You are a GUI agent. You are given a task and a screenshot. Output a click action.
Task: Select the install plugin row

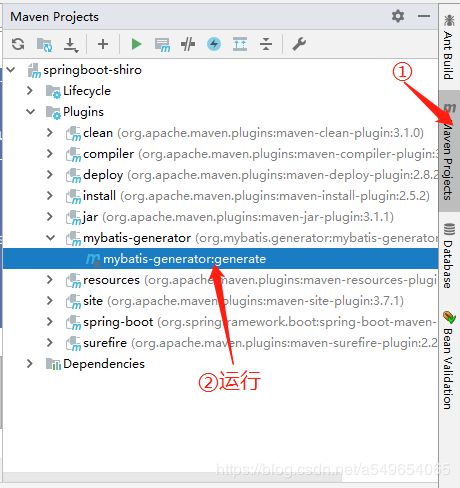(221, 196)
